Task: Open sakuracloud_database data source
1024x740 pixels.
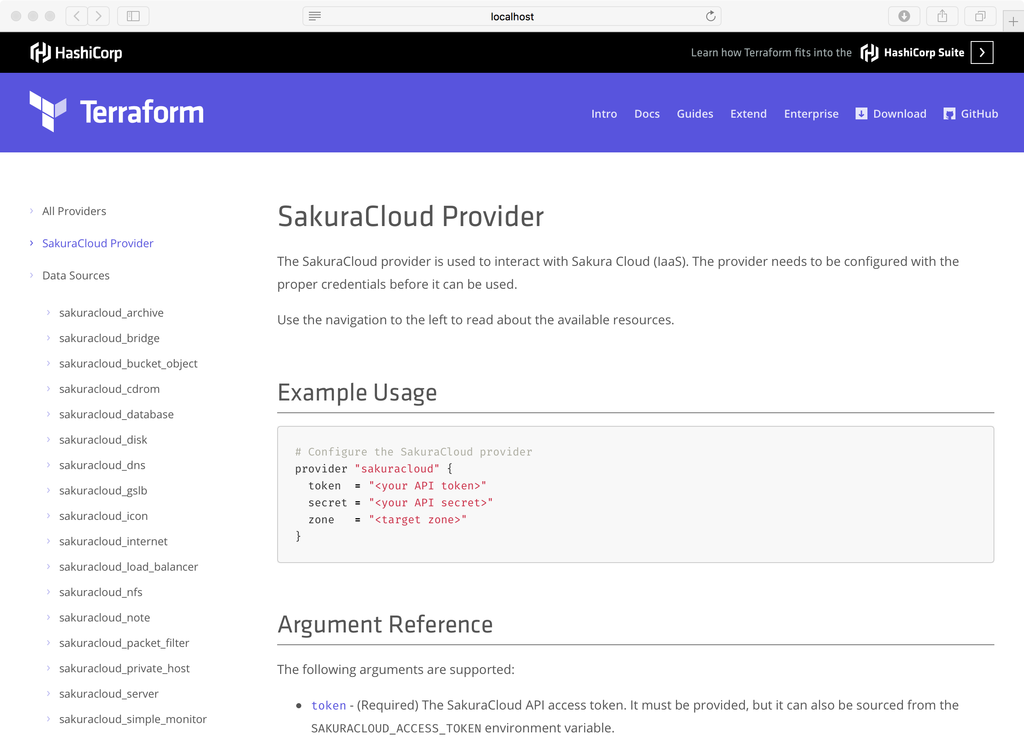Action: coord(116,415)
